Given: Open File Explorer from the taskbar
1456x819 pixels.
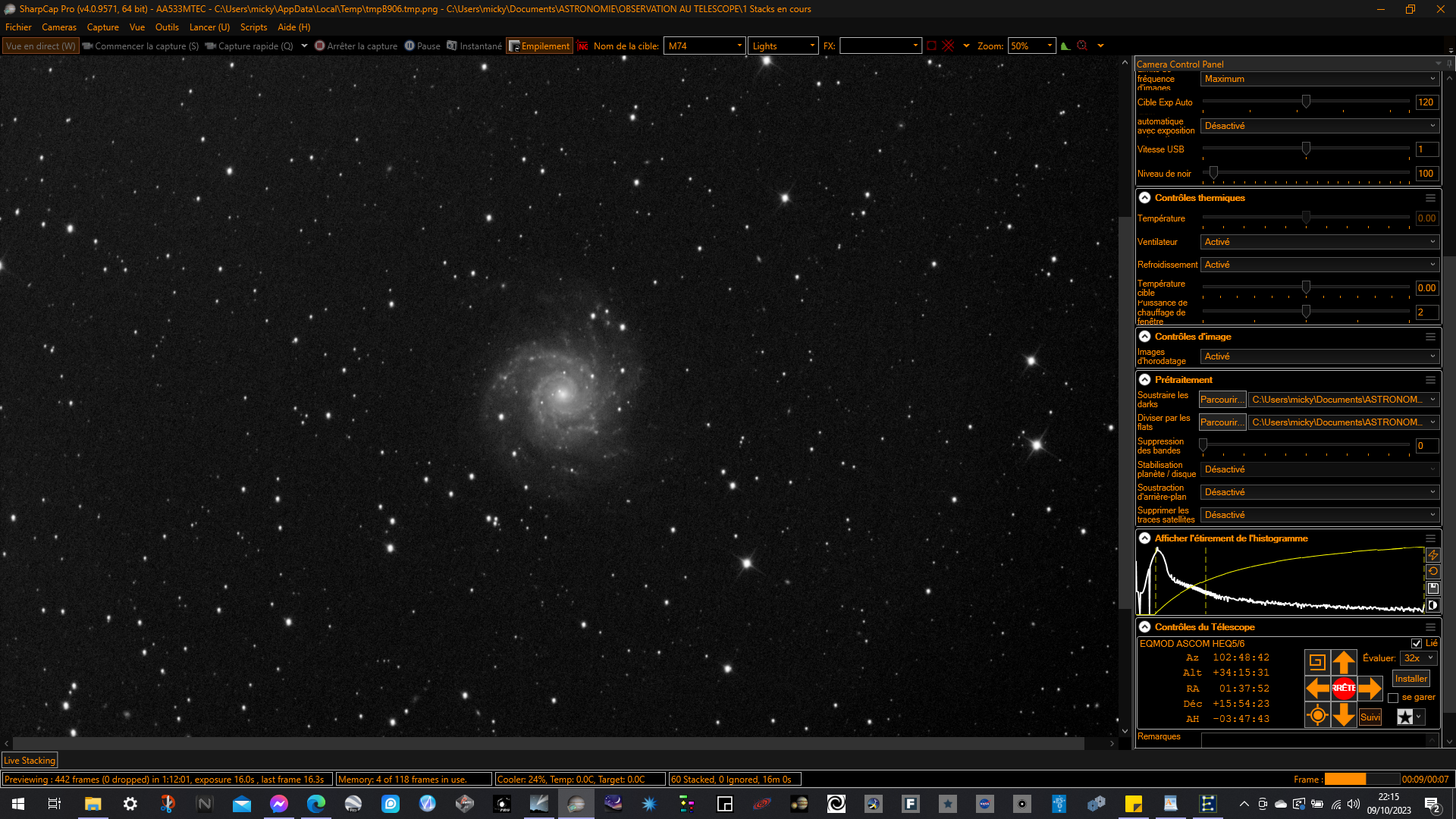Looking at the screenshot, I should pyautogui.click(x=93, y=804).
